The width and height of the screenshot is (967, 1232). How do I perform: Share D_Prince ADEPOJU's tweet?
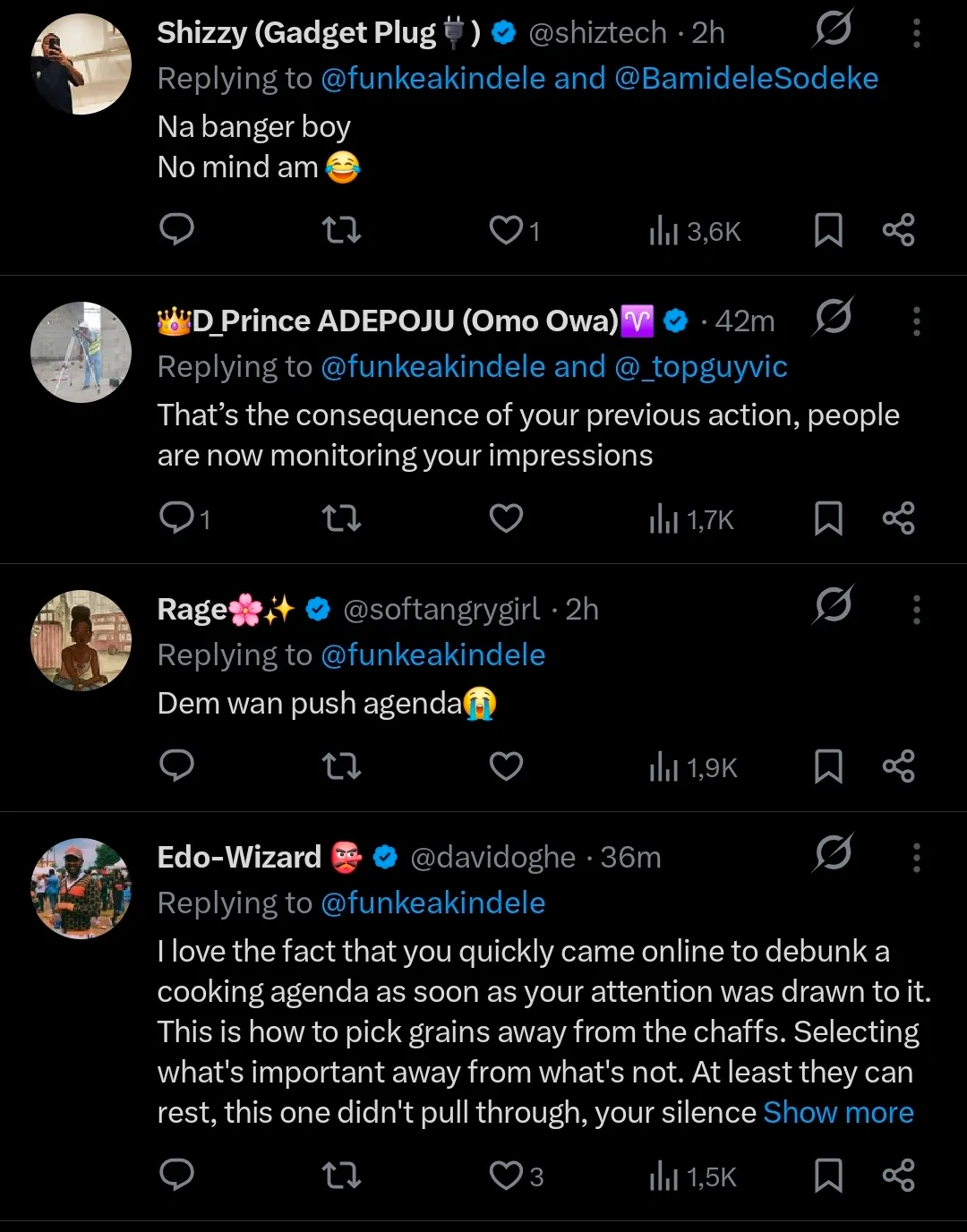pyautogui.click(x=898, y=518)
